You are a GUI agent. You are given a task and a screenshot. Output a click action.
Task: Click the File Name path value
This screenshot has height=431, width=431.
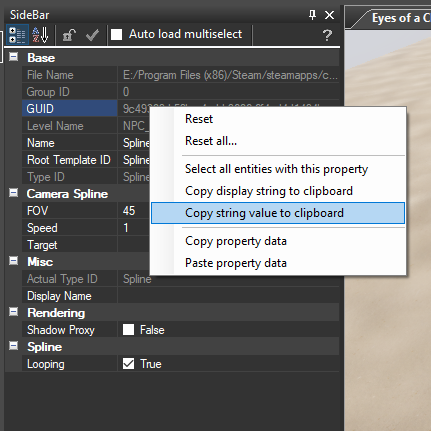point(229,75)
